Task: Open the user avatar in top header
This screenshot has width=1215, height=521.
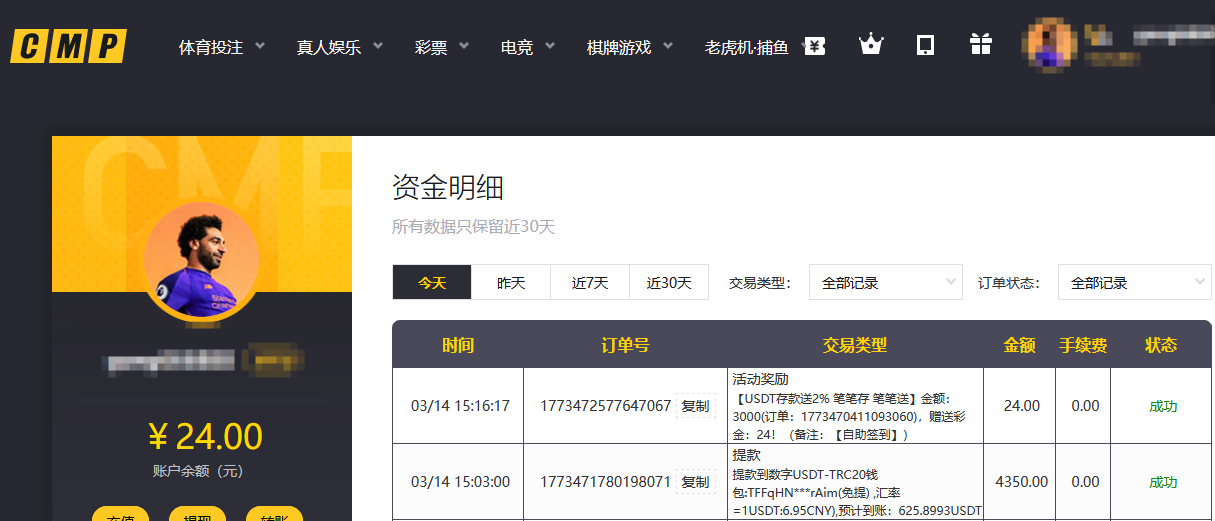Action: [1049, 45]
